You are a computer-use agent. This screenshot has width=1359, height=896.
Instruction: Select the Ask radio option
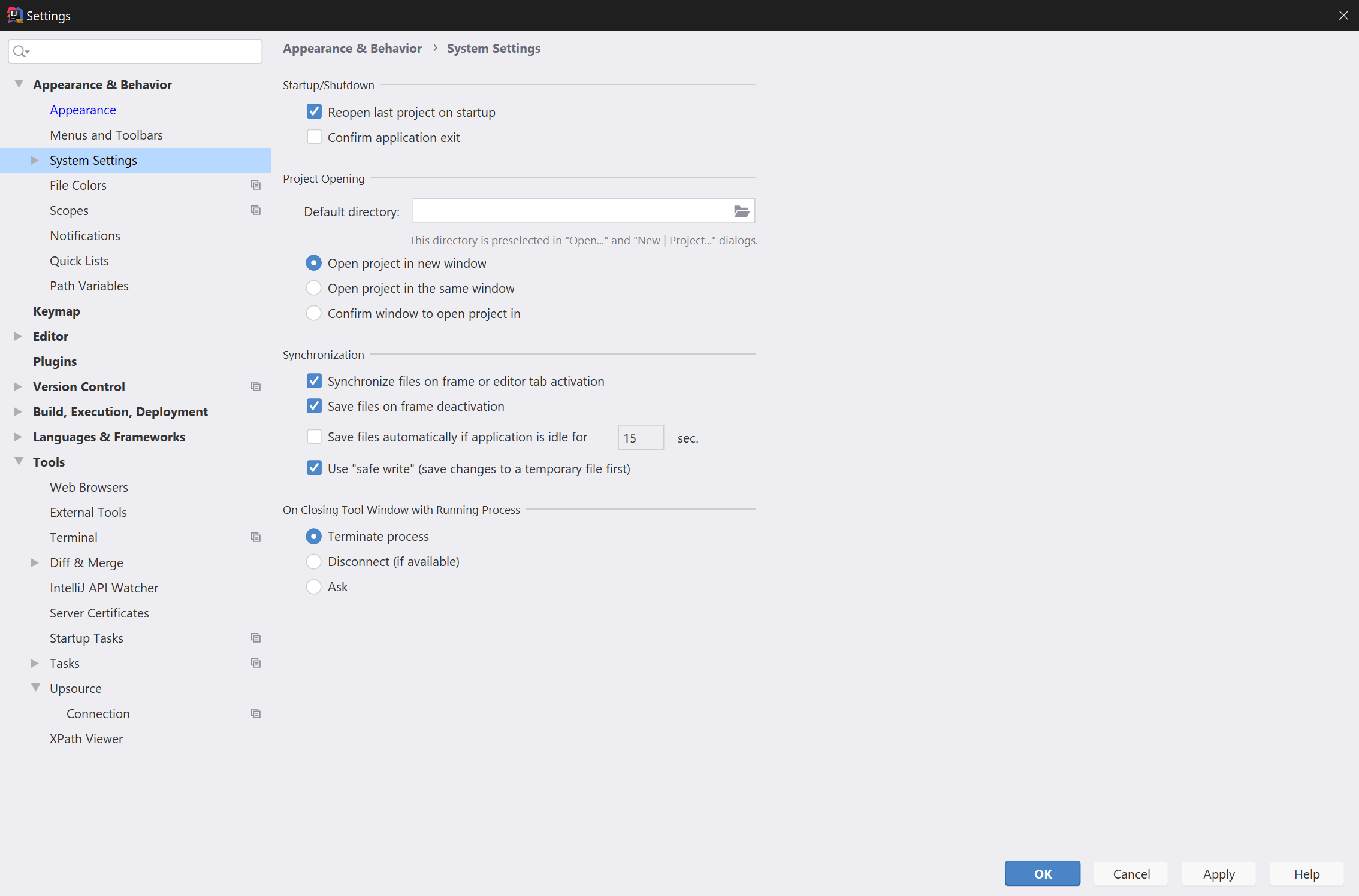tap(314, 587)
